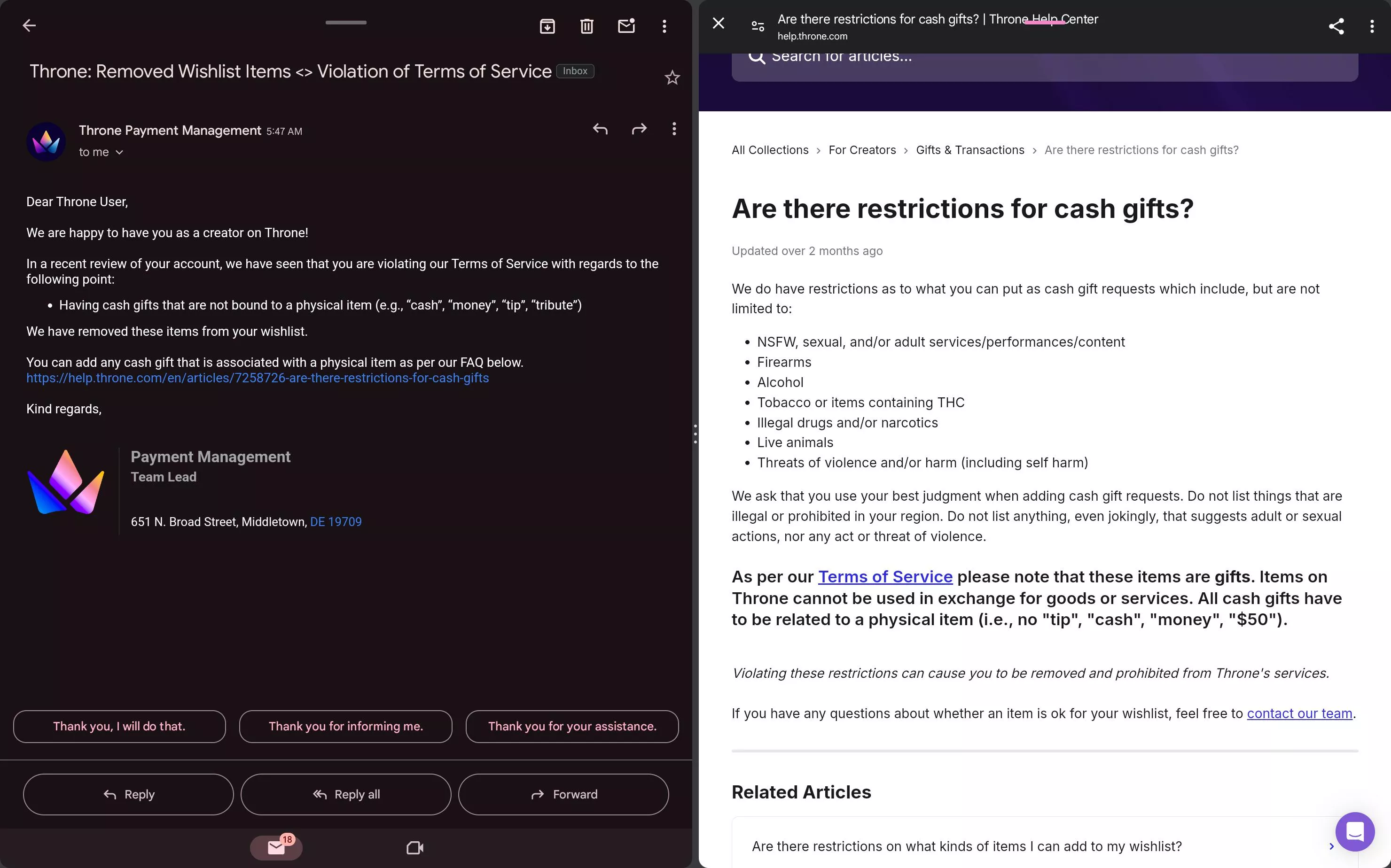The width and height of the screenshot is (1391, 868).
Task: Select smart reply 'Thank you for informing me.'
Action: pyautogui.click(x=345, y=726)
